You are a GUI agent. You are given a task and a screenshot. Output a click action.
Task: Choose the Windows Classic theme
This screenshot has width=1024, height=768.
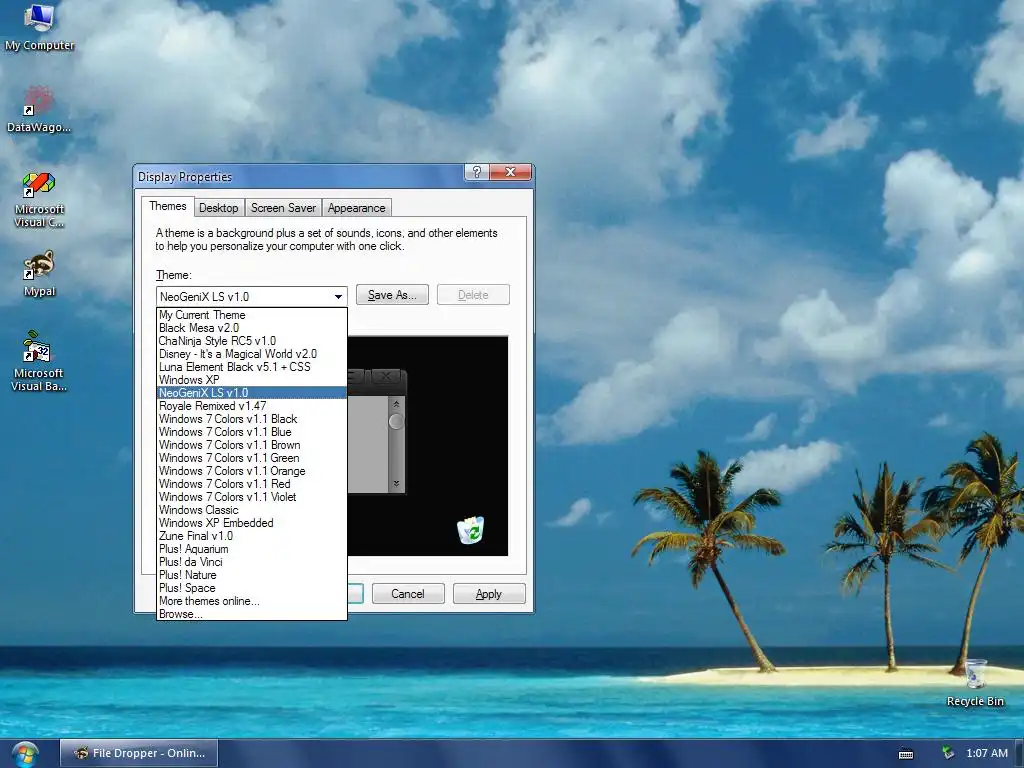point(251,510)
